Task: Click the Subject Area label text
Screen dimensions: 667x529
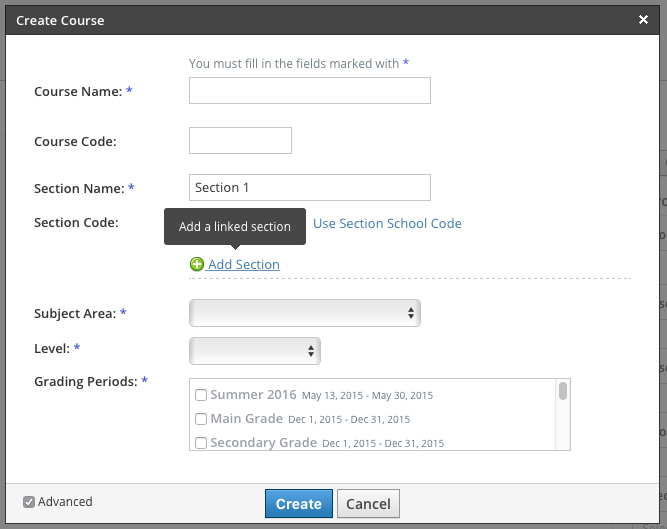Action: click(75, 314)
